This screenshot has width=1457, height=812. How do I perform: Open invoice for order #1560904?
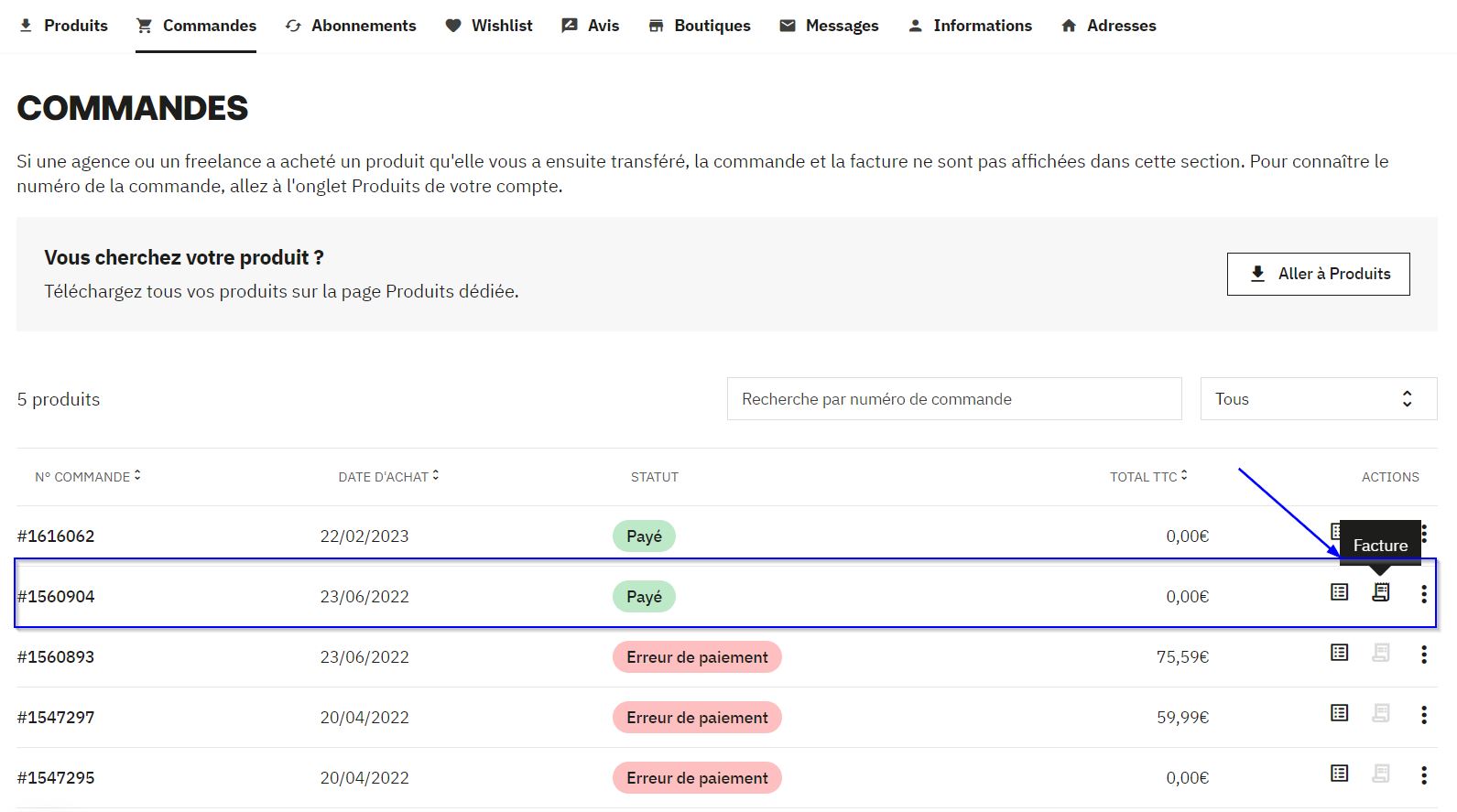(x=1380, y=593)
